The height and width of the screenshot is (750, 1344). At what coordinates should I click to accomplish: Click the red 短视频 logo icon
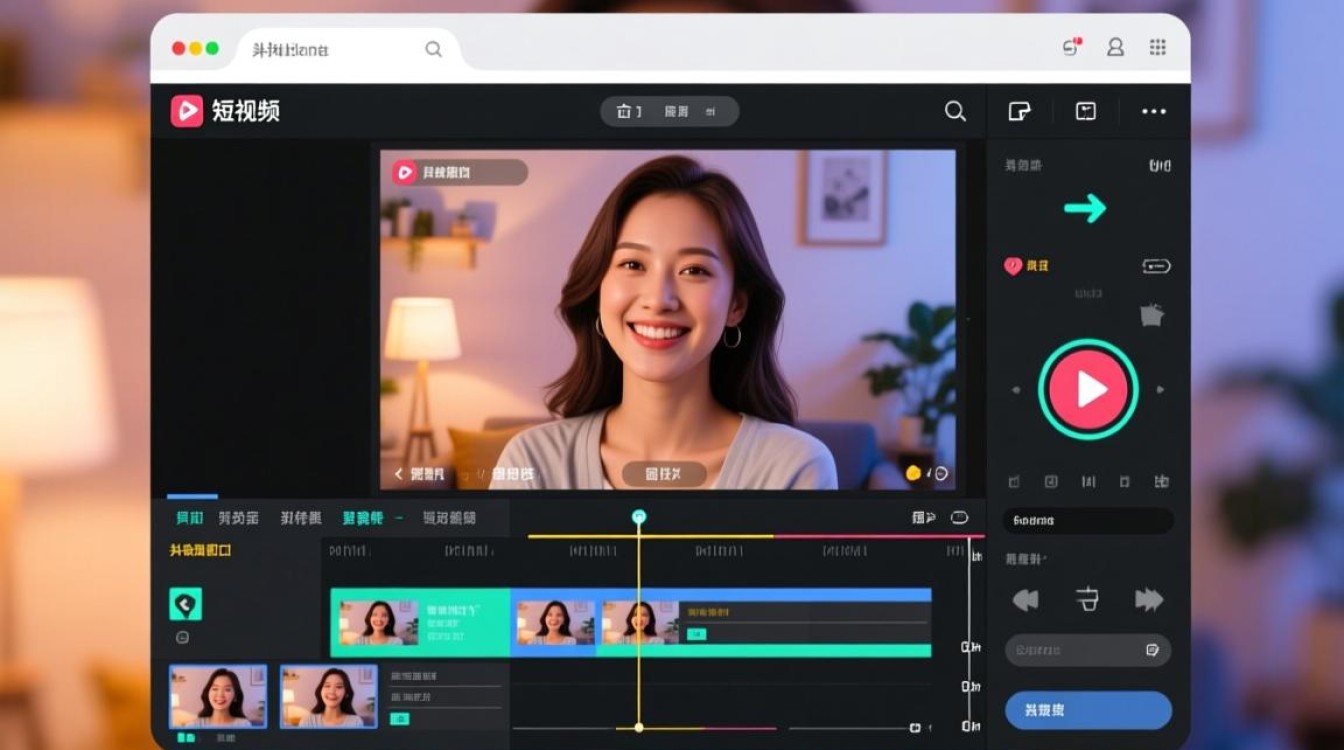click(x=187, y=111)
